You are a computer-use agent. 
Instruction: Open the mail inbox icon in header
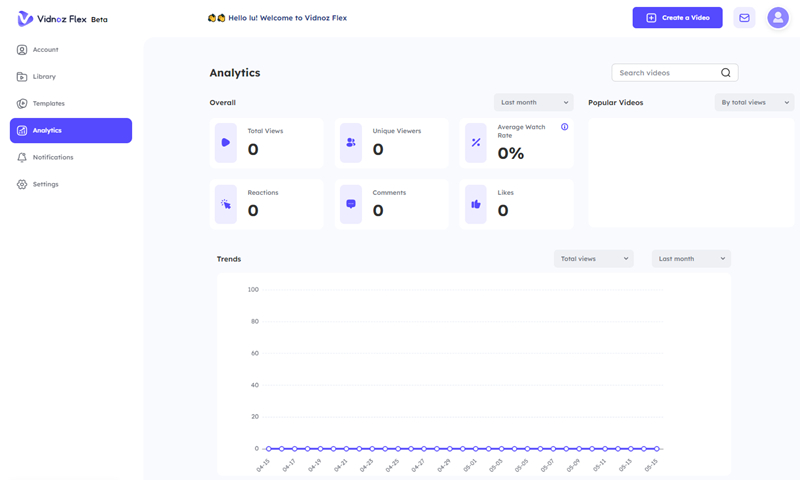coord(744,18)
